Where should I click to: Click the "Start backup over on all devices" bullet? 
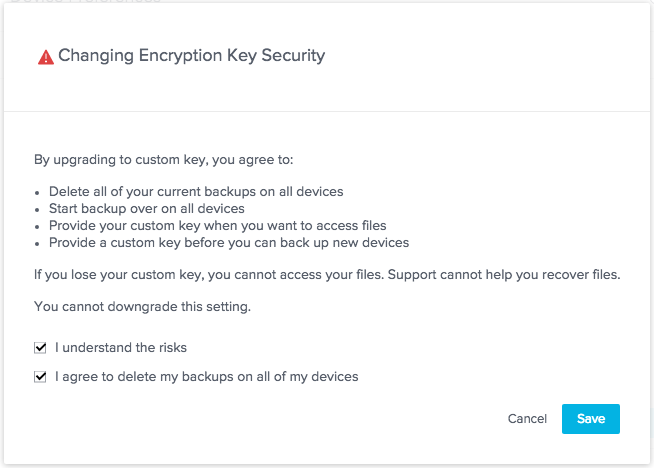tap(146, 208)
